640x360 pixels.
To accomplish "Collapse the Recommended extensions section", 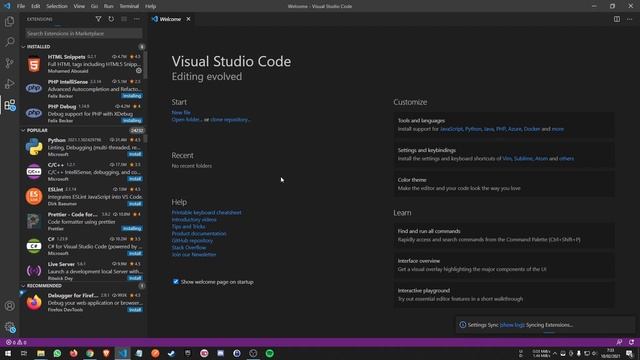I will tap(84, 286).
